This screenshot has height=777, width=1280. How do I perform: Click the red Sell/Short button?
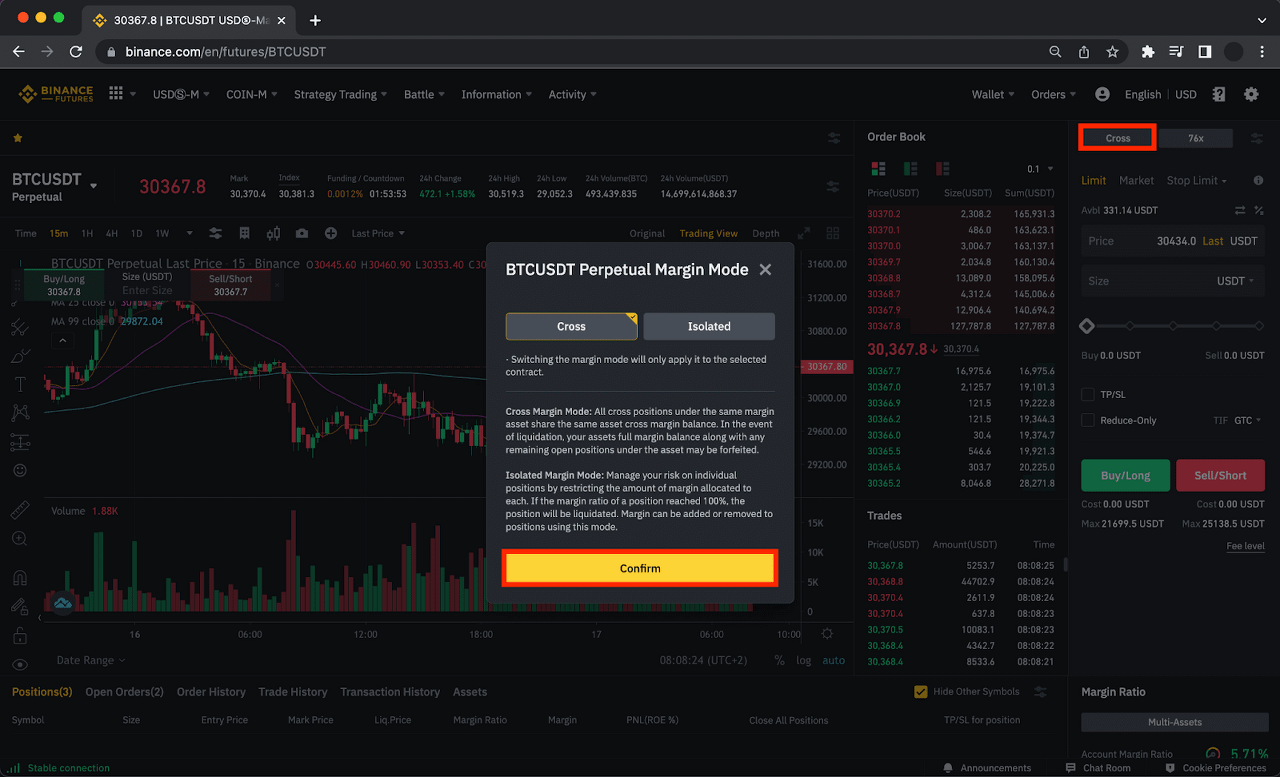1221,475
